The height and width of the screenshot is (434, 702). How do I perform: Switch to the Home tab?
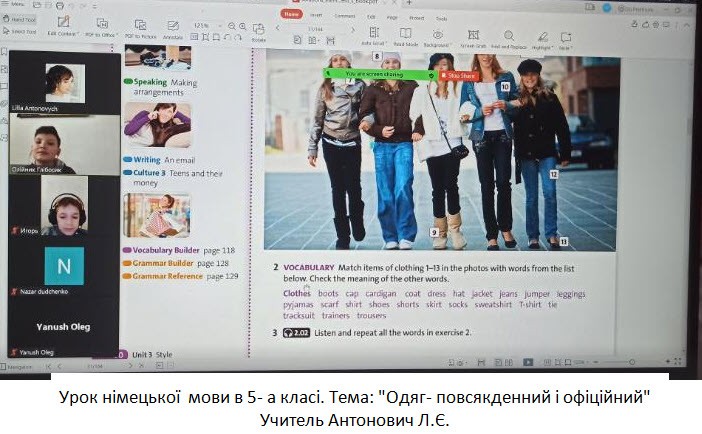pos(292,15)
